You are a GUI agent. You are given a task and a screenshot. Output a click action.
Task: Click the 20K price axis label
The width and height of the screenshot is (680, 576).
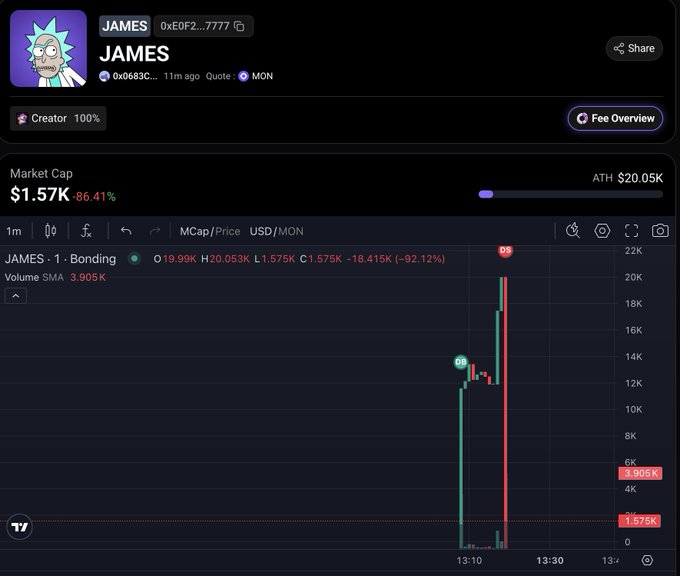633,277
